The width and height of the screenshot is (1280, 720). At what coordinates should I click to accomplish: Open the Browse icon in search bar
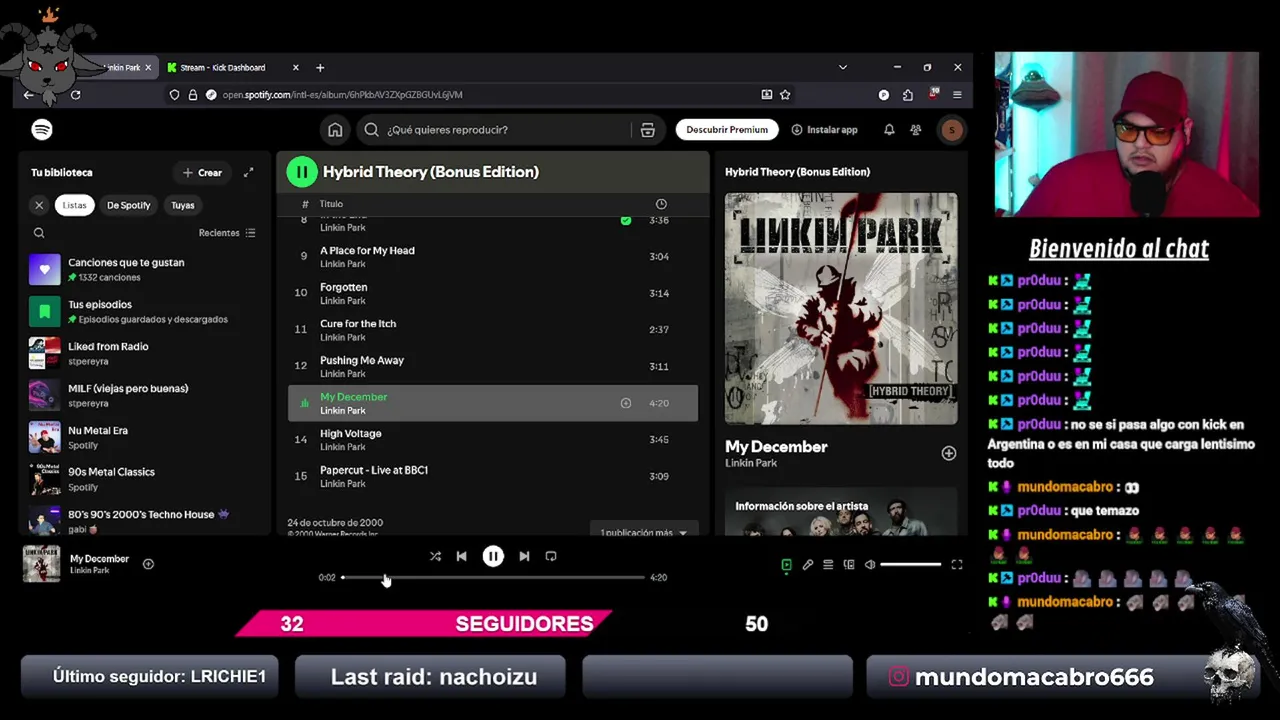[x=648, y=130]
